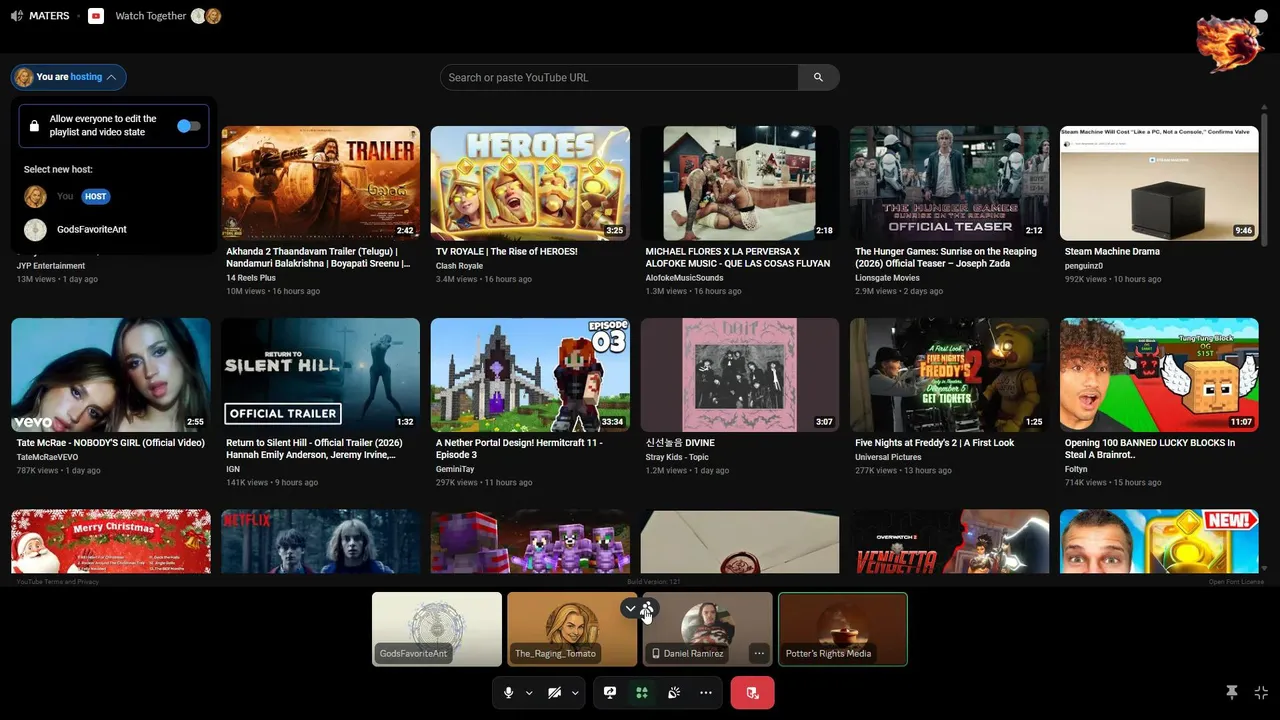
Task: Open the Netflix video thumbnail in bottom row
Action: click(320, 542)
